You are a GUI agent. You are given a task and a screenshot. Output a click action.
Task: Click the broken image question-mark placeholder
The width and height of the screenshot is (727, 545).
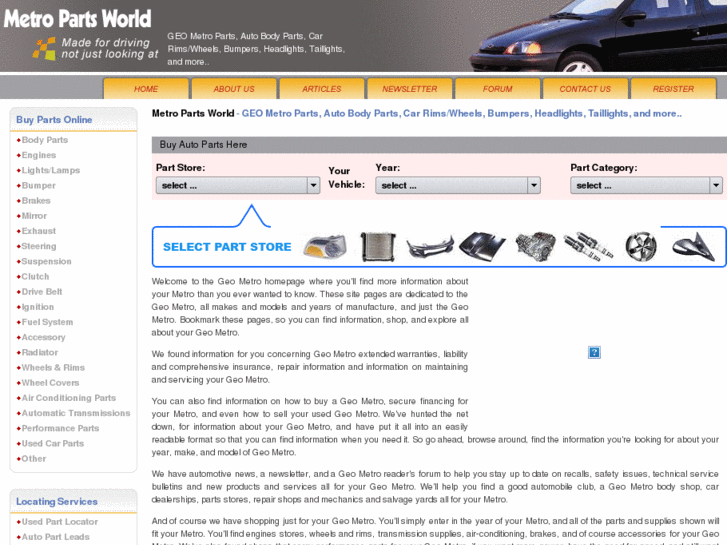[x=594, y=353]
